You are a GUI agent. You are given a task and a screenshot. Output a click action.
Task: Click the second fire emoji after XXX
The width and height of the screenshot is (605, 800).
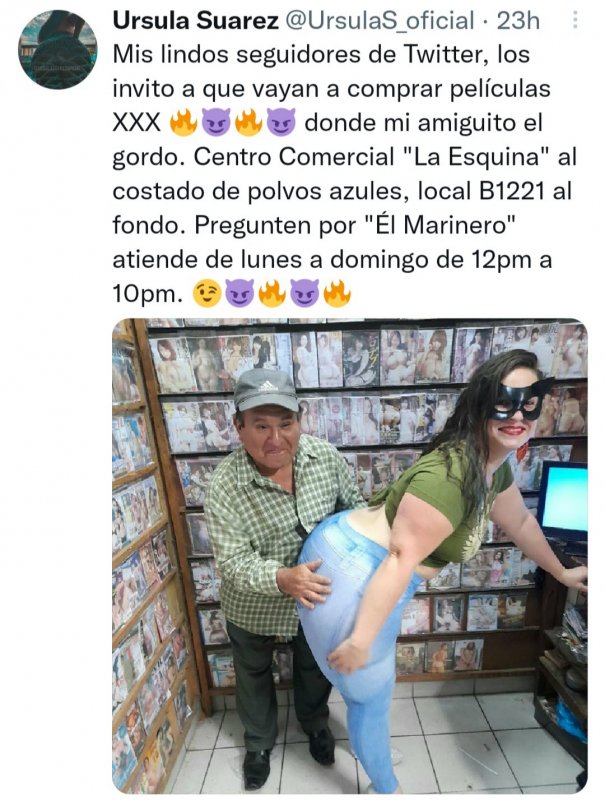point(248,123)
